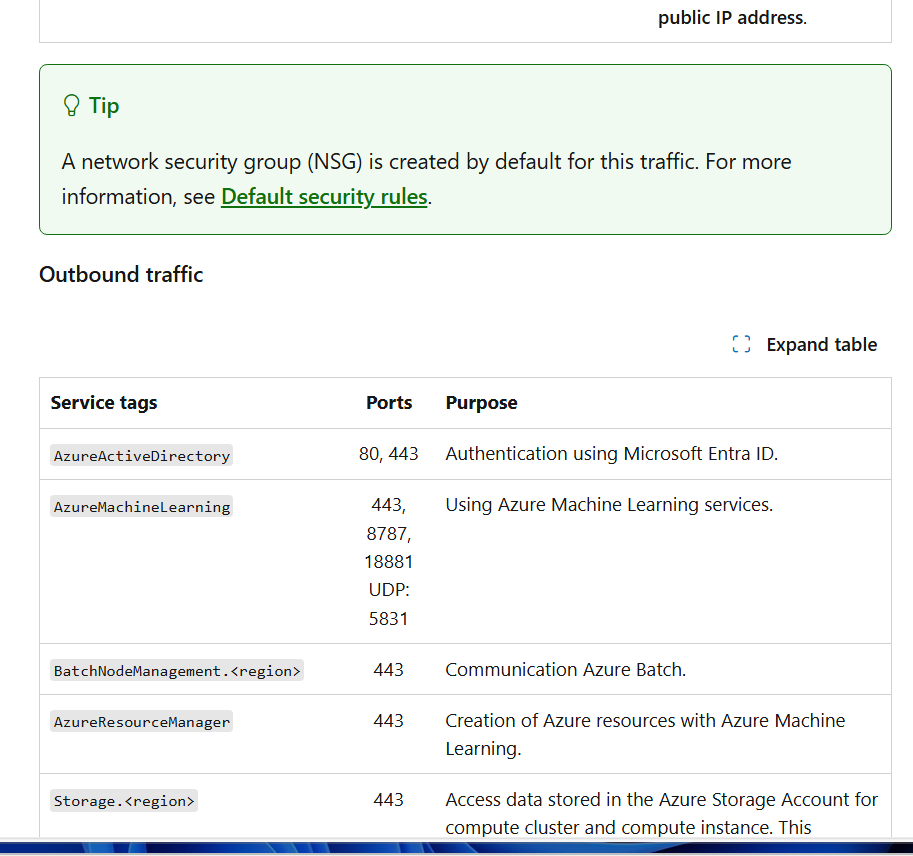Select the Storage.<region> service tag
The image size is (913, 856).
tap(124, 801)
